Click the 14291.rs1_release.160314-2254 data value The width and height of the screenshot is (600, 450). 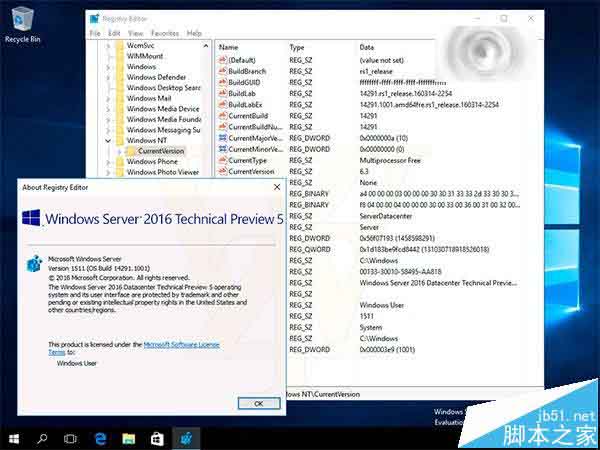(406, 93)
